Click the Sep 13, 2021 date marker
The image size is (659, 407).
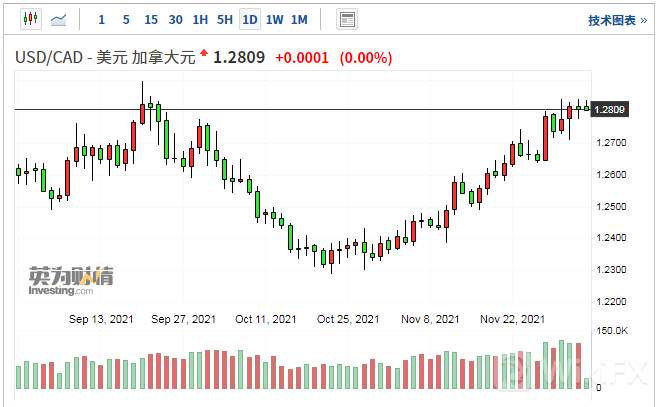(101, 319)
